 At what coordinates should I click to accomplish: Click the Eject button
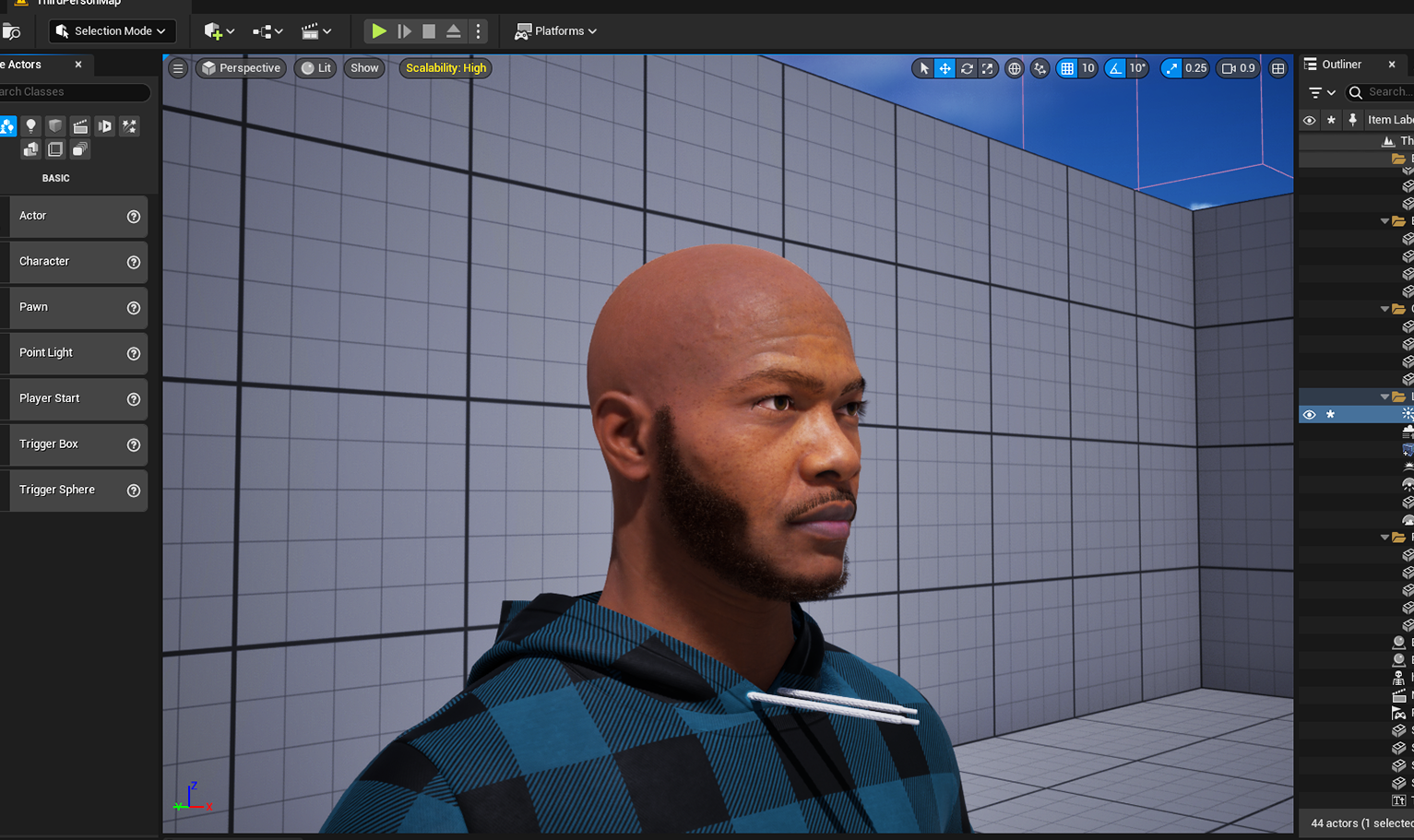coord(454,31)
